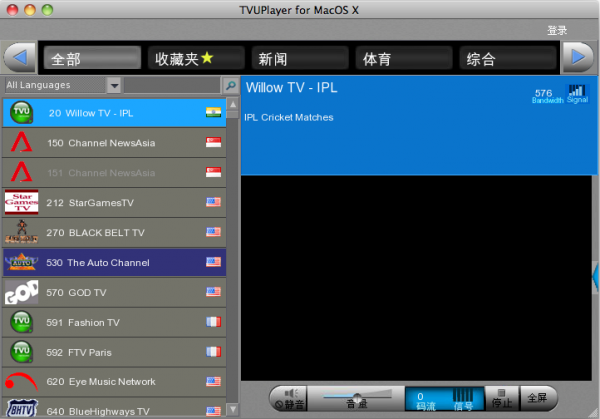Screen dimensions: 600x419
Task: Click the '576 Bandwidth' value
Action: (x=547, y=96)
